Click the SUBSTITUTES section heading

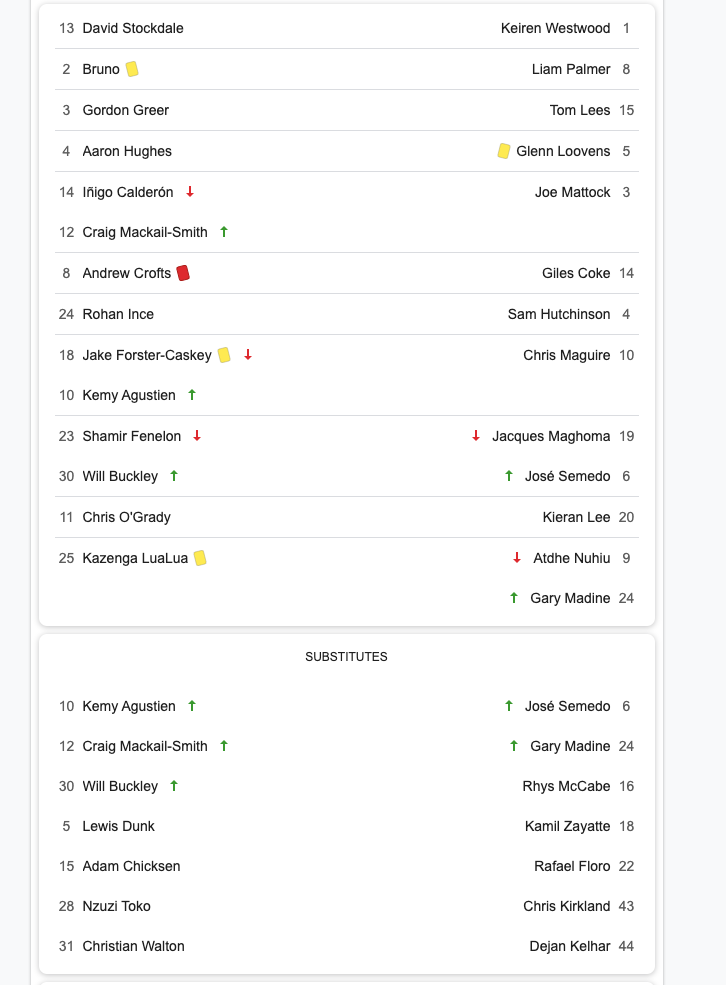[347, 656]
